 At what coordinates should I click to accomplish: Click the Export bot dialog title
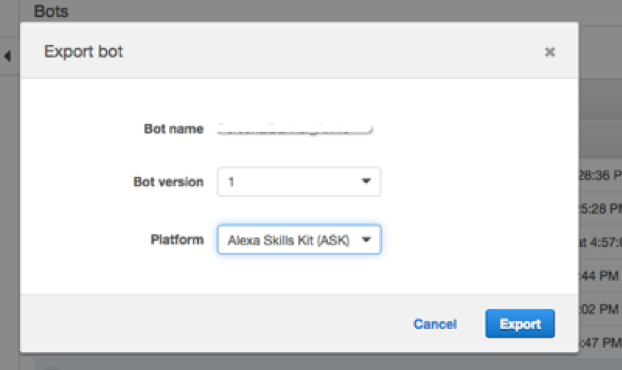[83, 52]
